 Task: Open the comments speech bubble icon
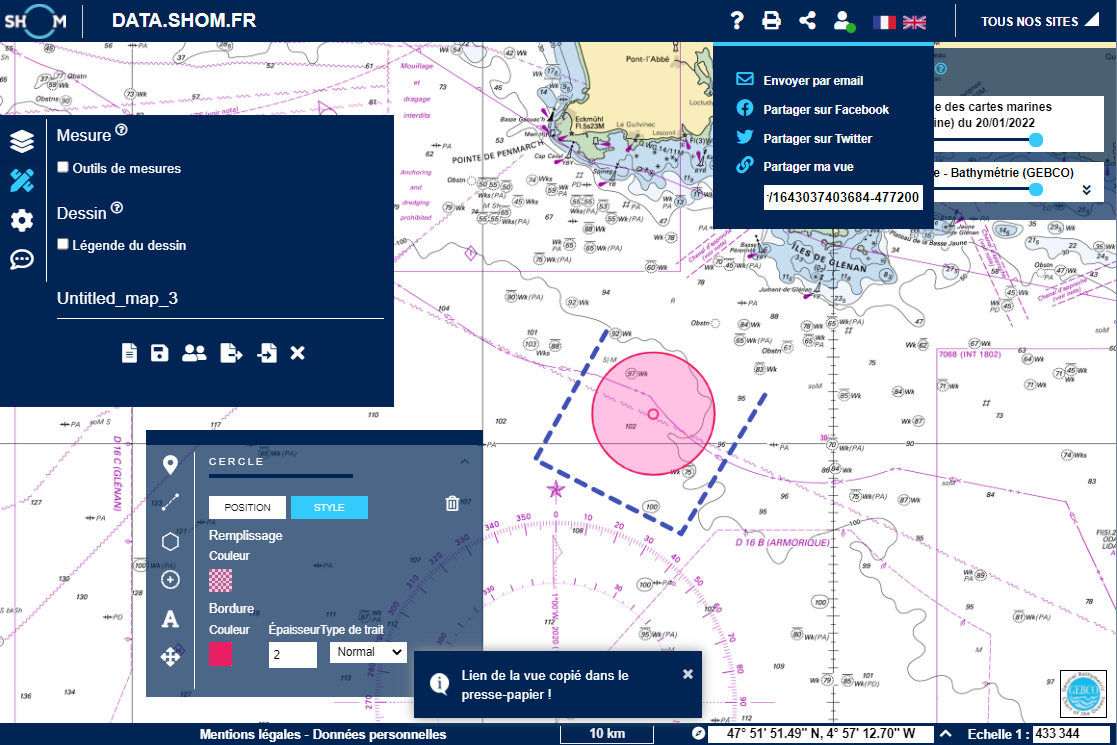[22, 259]
